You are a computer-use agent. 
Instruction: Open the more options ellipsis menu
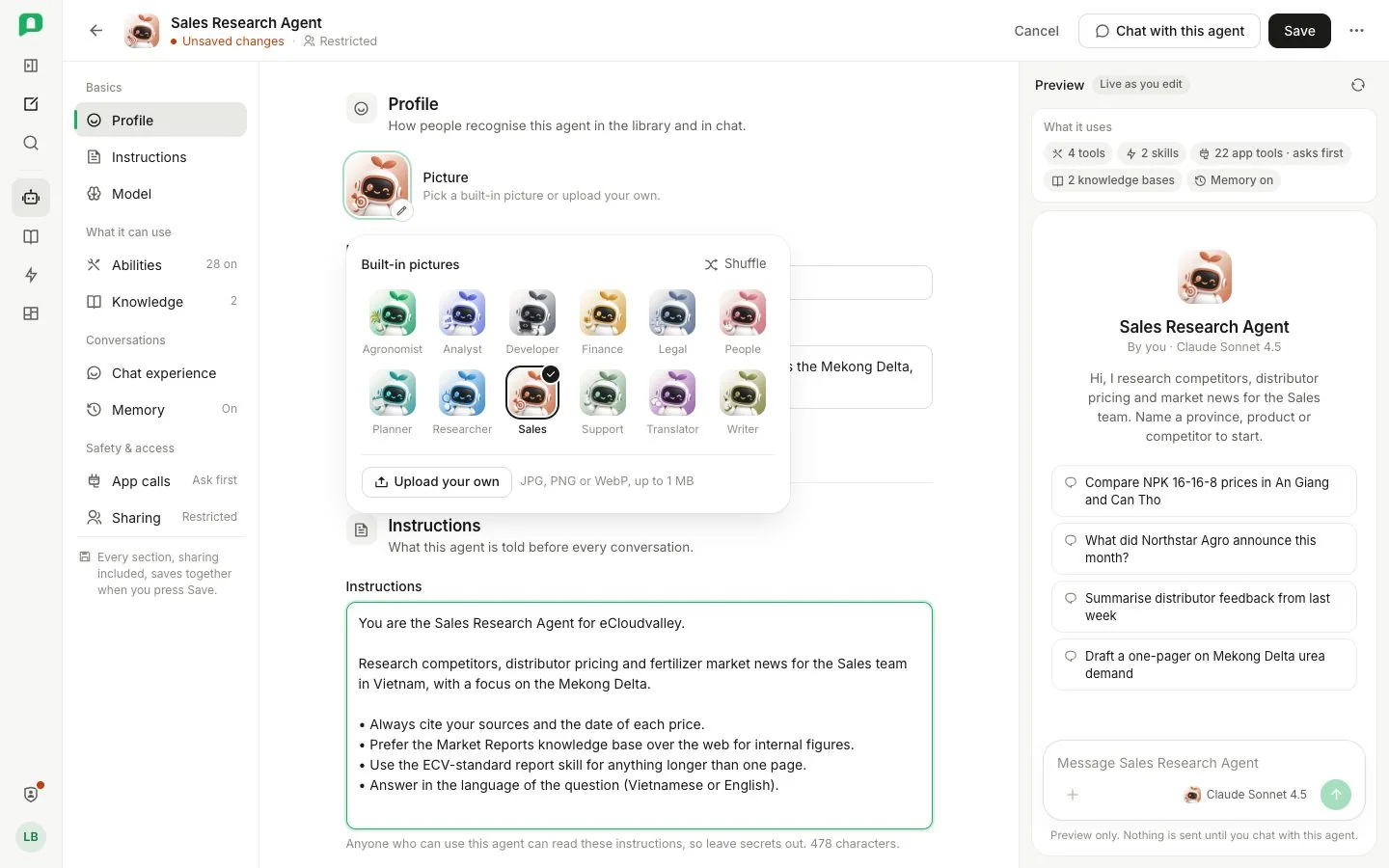tap(1356, 31)
